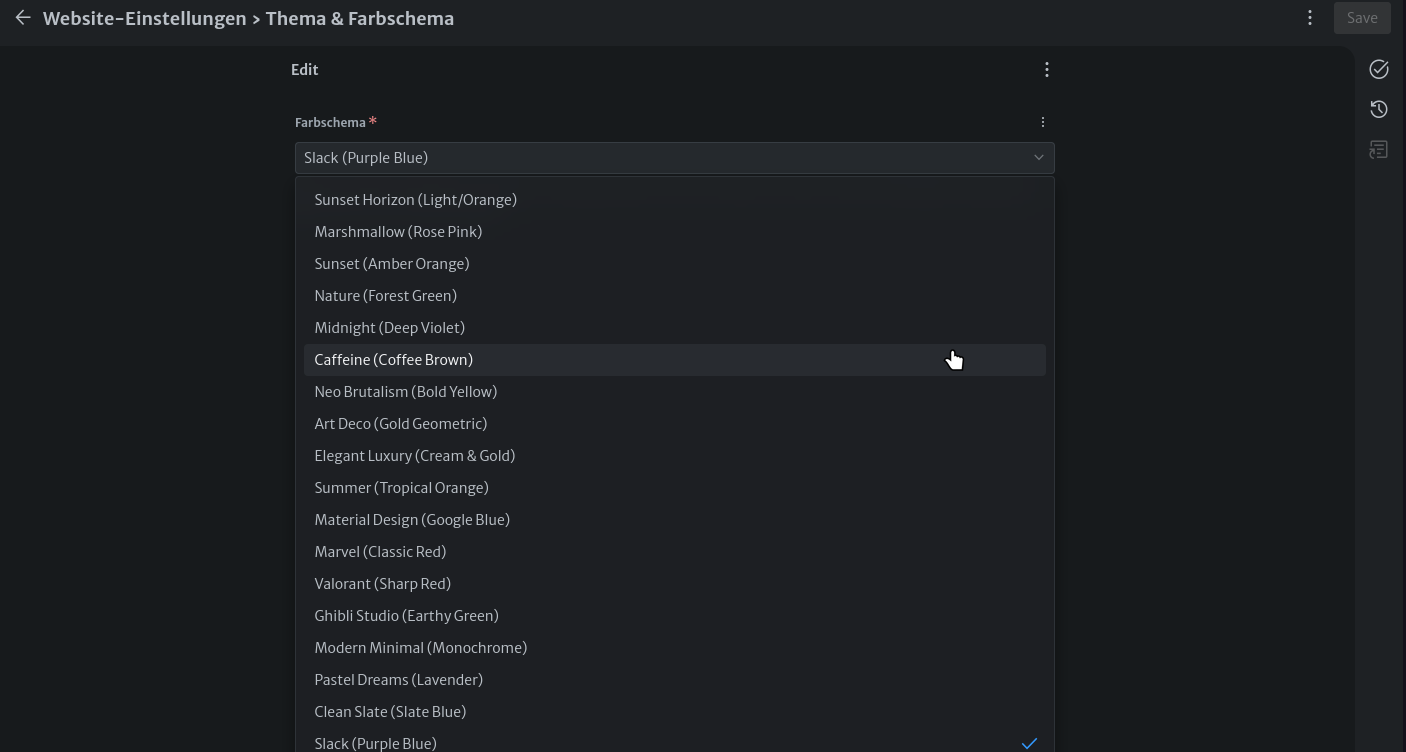Image resolution: width=1406 pixels, height=752 pixels.
Task: Click the Edit heading
Action: tap(305, 69)
